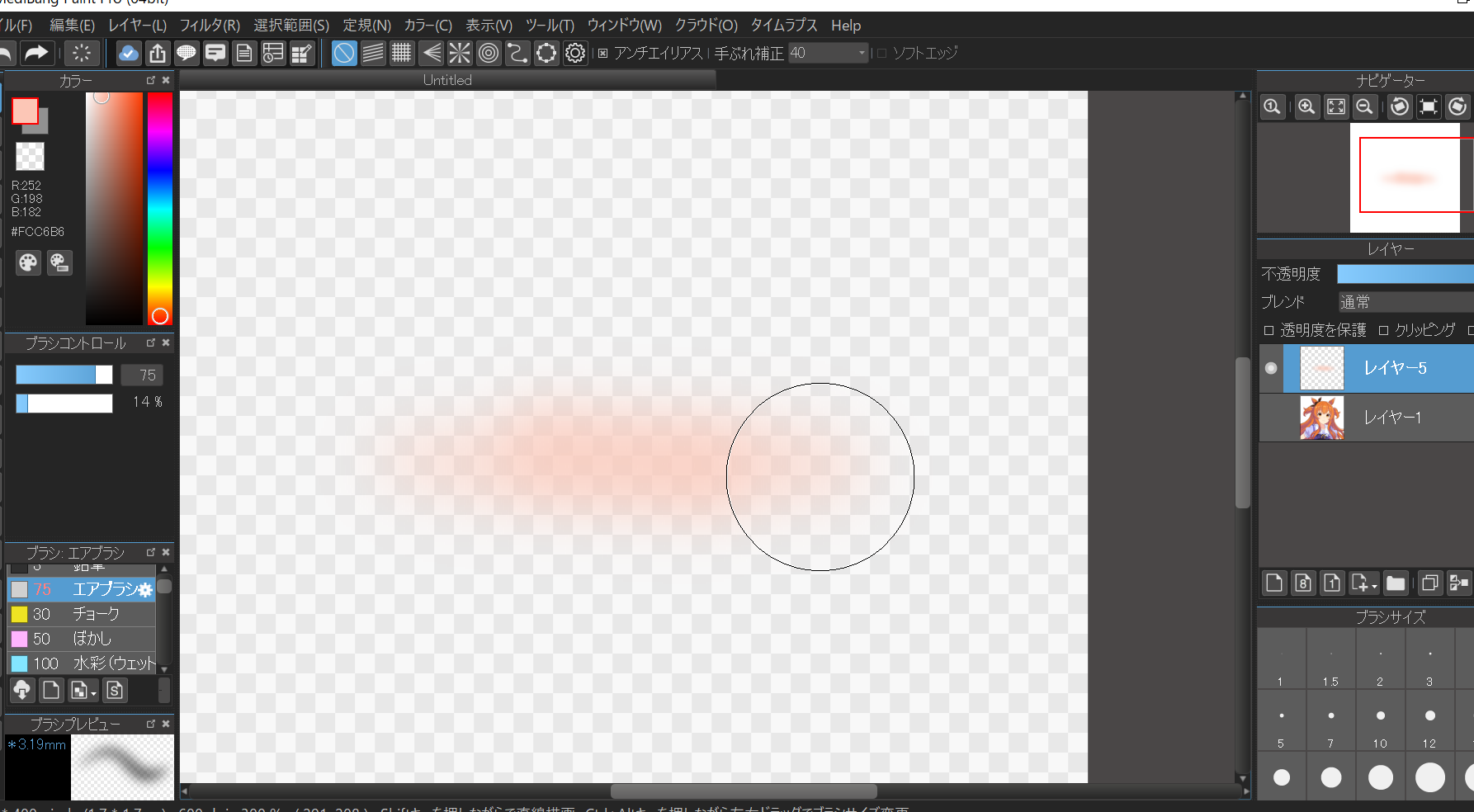1474x812 pixels.
Task: Open the フィルタ(R) menu
Action: (x=210, y=26)
